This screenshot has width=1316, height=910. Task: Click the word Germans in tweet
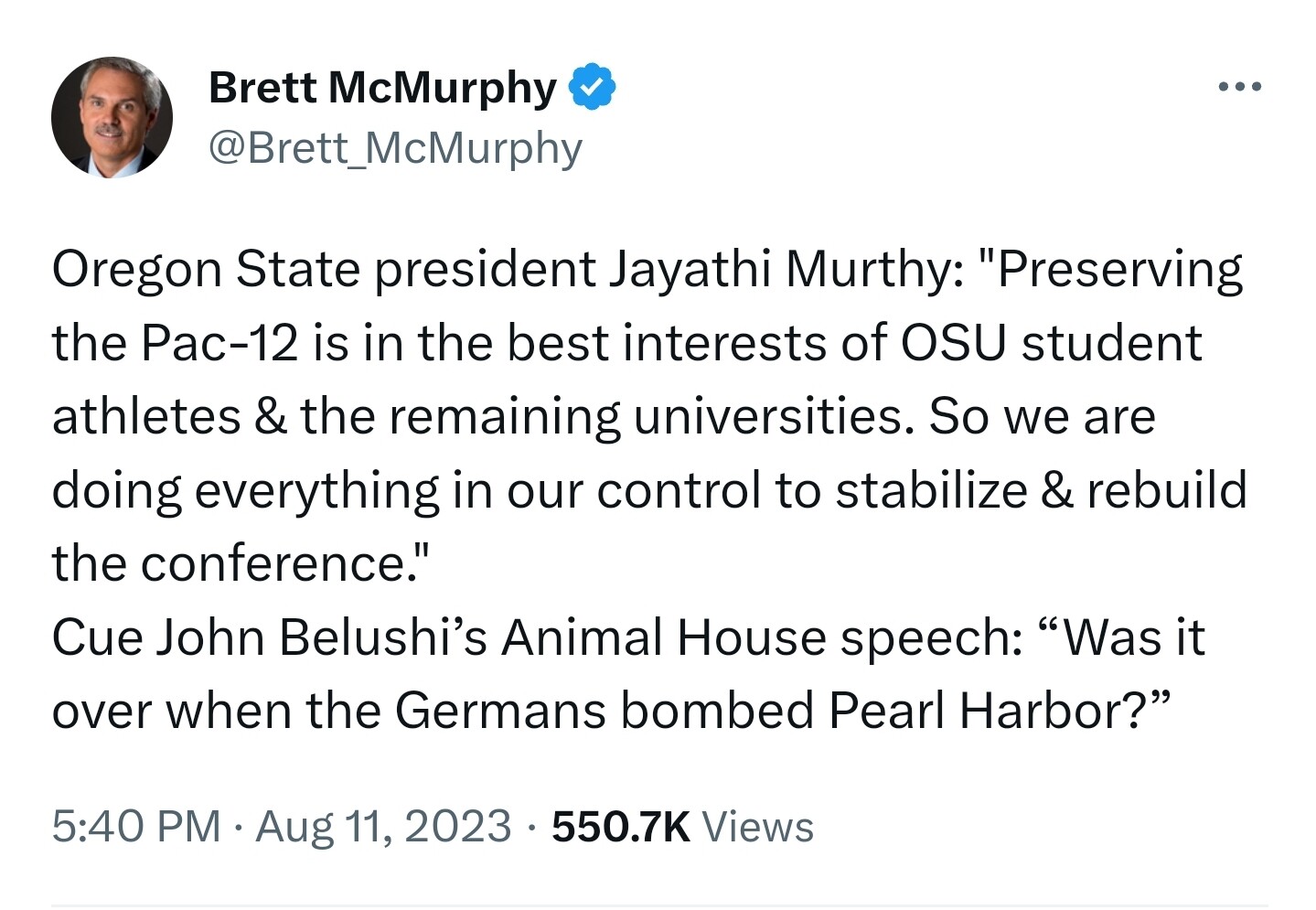point(500,711)
